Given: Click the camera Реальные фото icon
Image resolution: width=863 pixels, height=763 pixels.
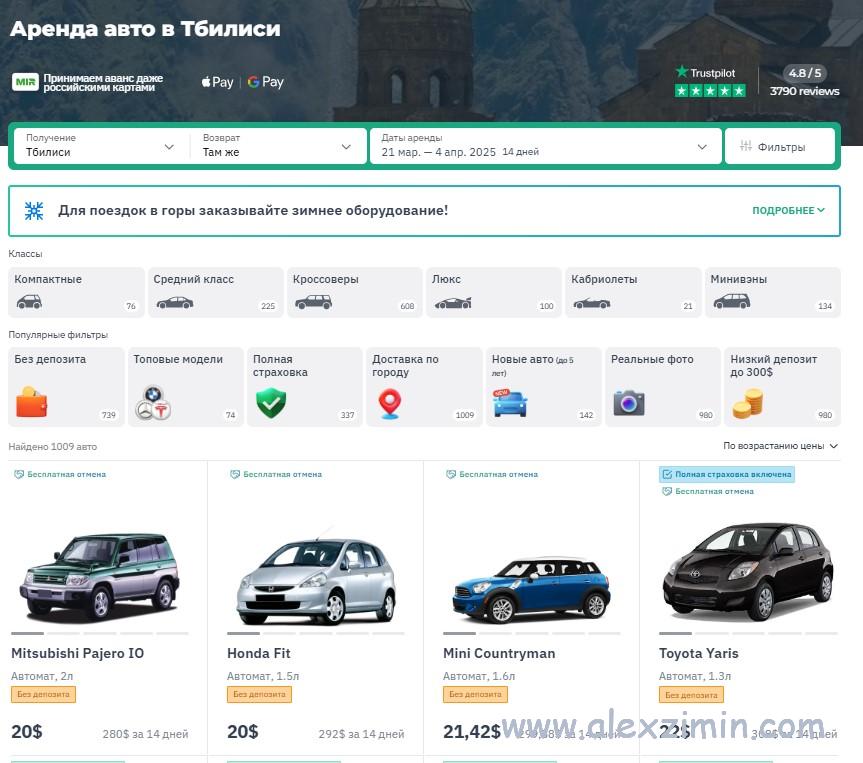Looking at the screenshot, I should point(629,403).
